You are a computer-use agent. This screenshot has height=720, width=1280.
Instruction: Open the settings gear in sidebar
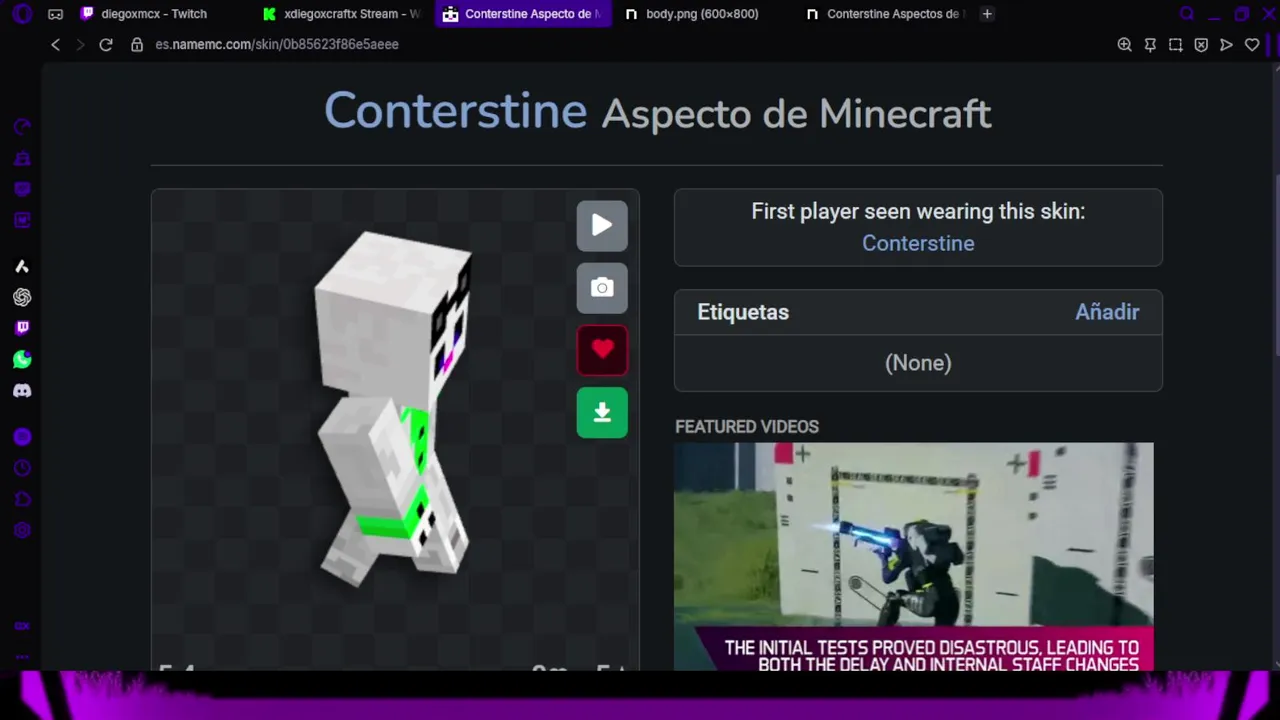point(22,530)
